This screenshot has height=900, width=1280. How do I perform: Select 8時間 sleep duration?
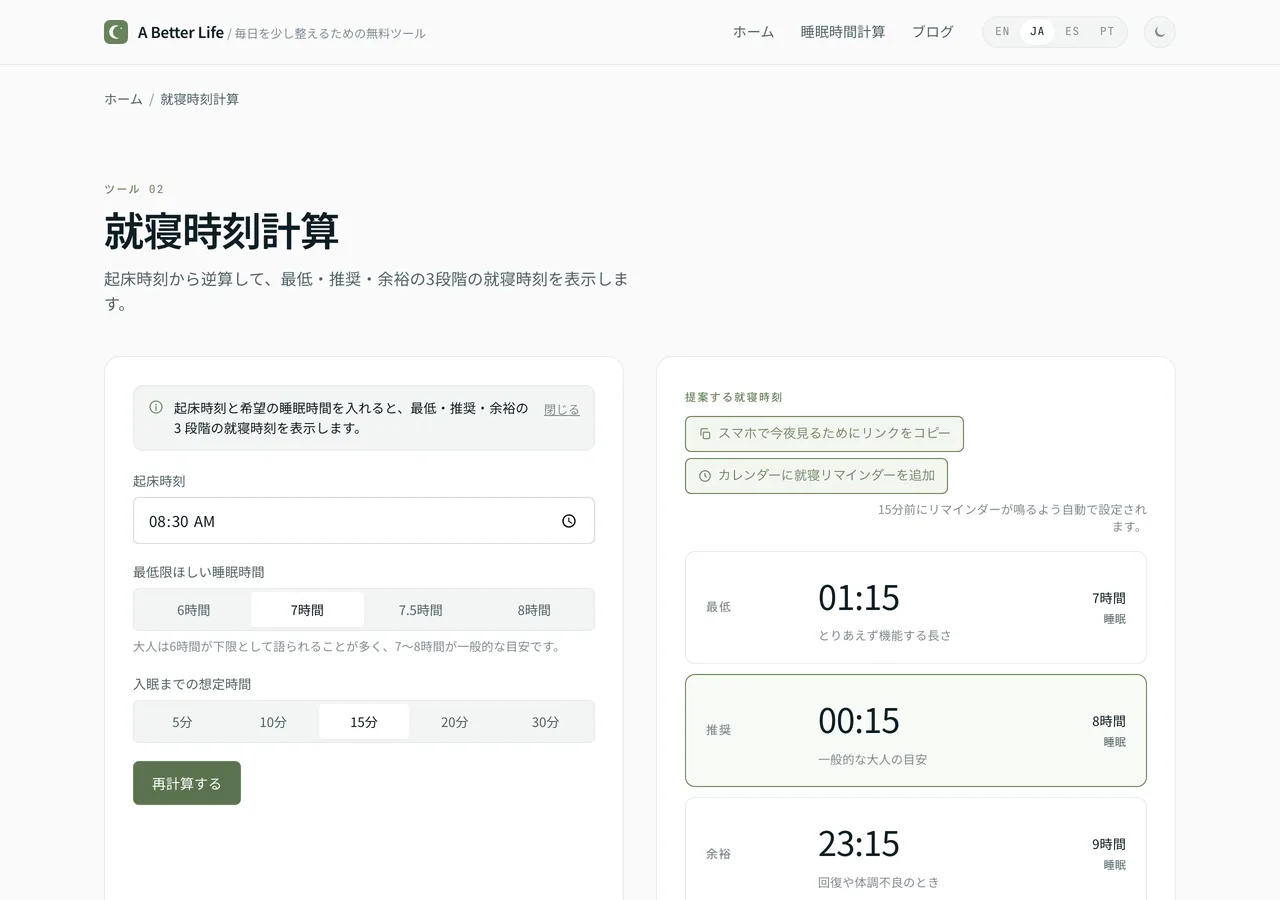click(x=534, y=610)
